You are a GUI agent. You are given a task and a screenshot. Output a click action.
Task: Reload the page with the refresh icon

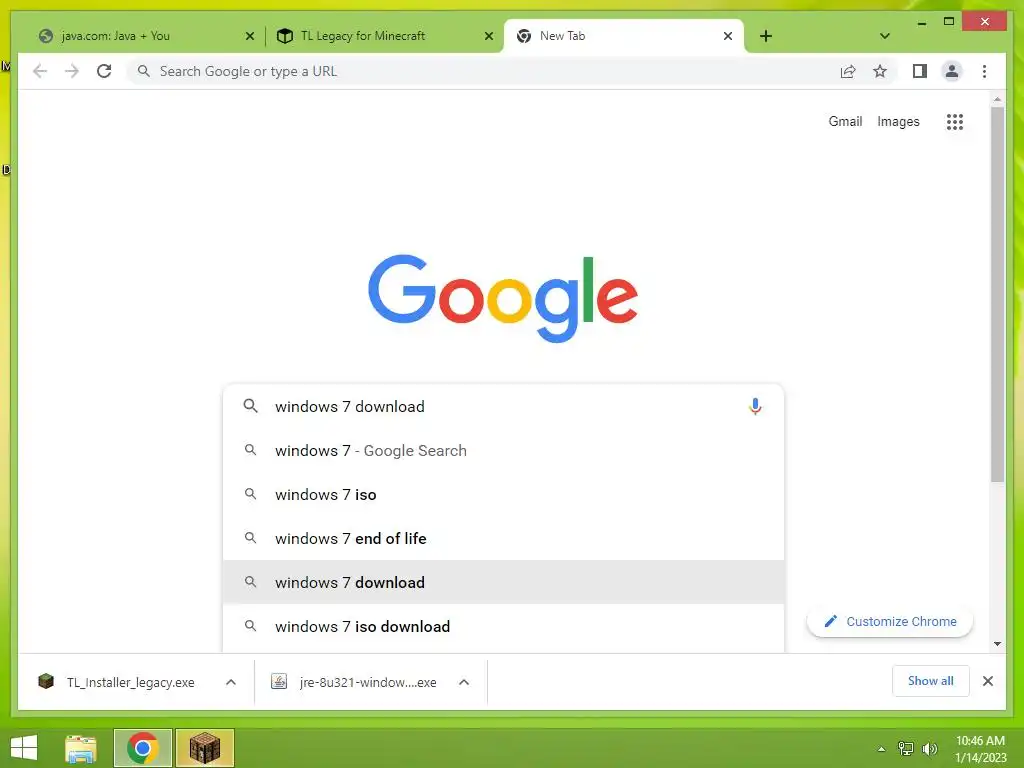tap(104, 71)
